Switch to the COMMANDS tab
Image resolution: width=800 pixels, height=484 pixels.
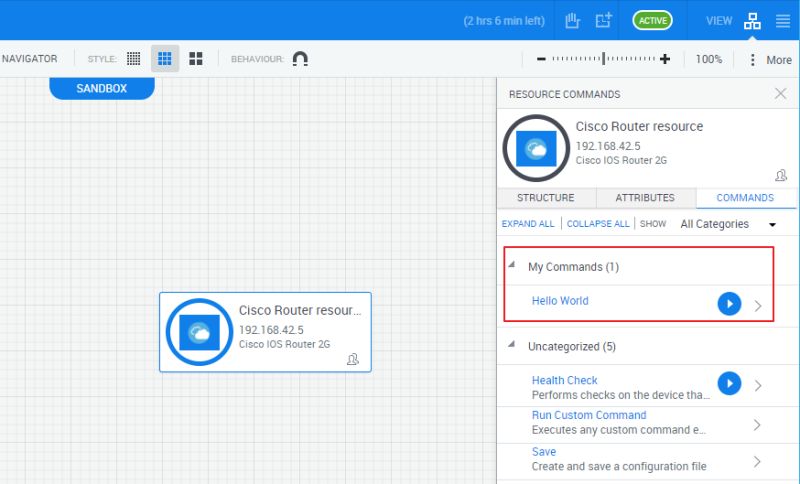pos(745,198)
